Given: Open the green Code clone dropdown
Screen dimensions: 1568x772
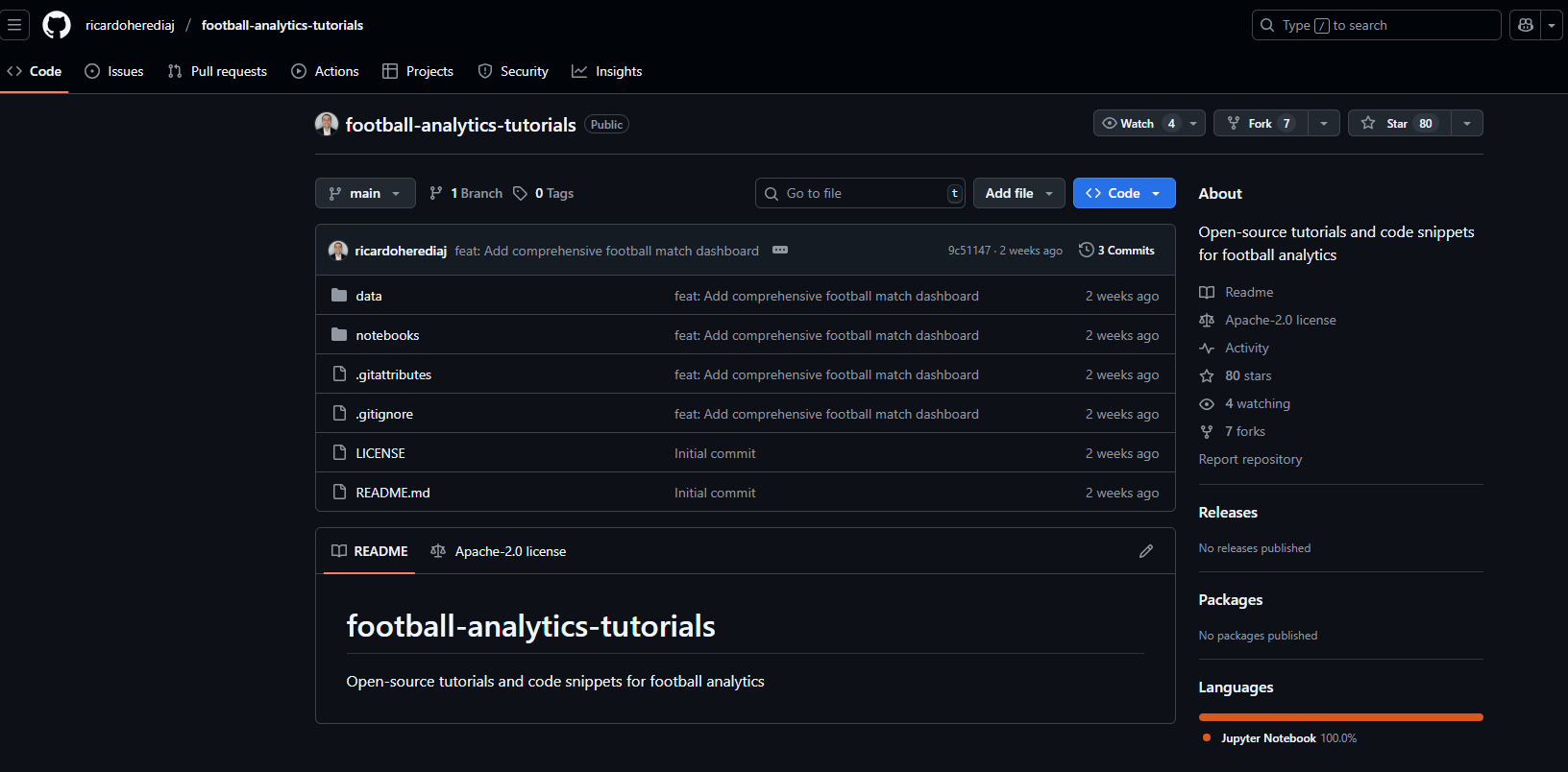Looking at the screenshot, I should point(1123,193).
